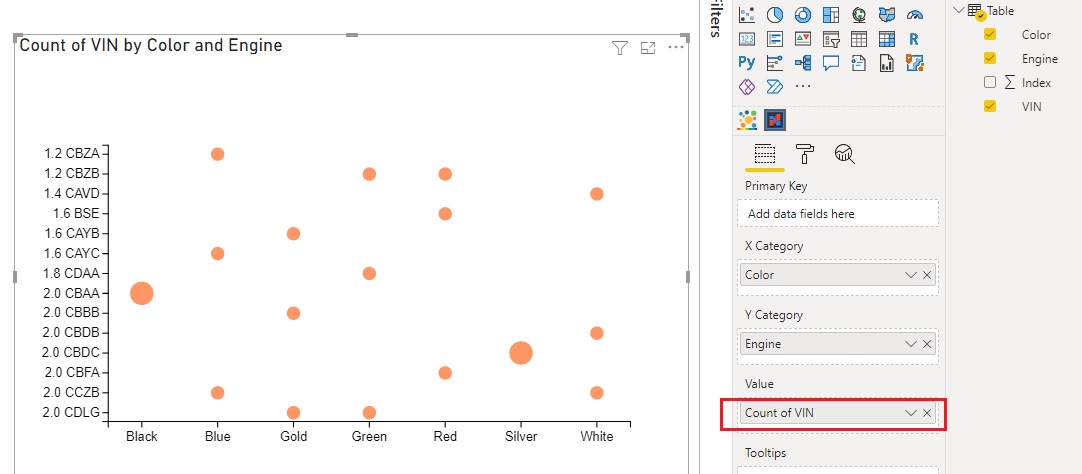Select the R script visual icon

(914, 39)
